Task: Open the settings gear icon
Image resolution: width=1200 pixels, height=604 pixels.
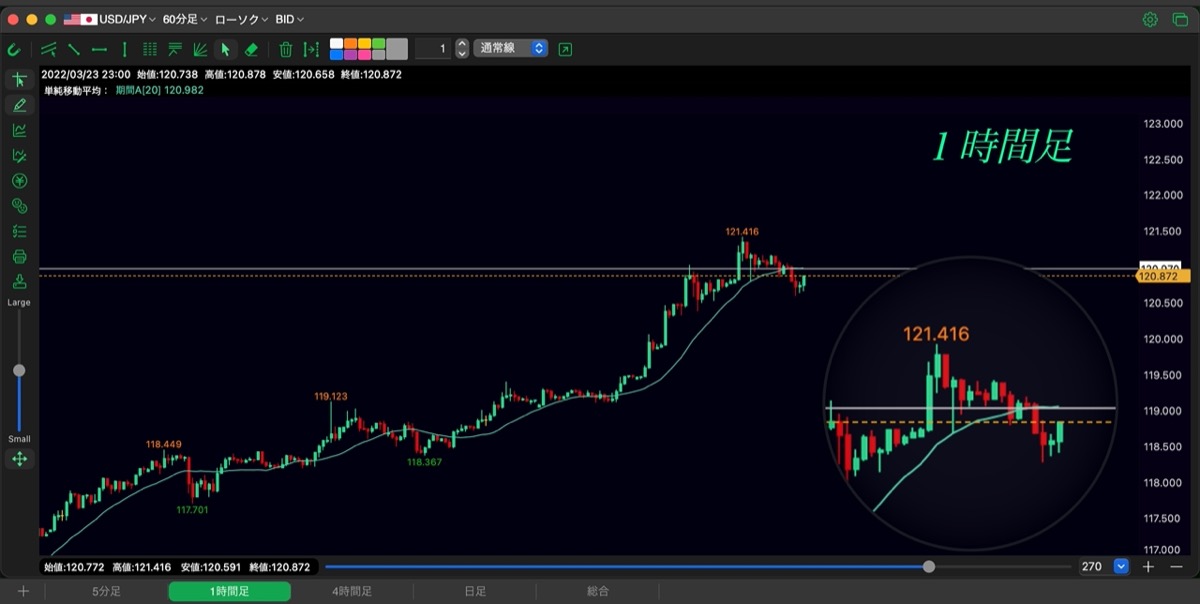Action: pyautogui.click(x=1151, y=19)
